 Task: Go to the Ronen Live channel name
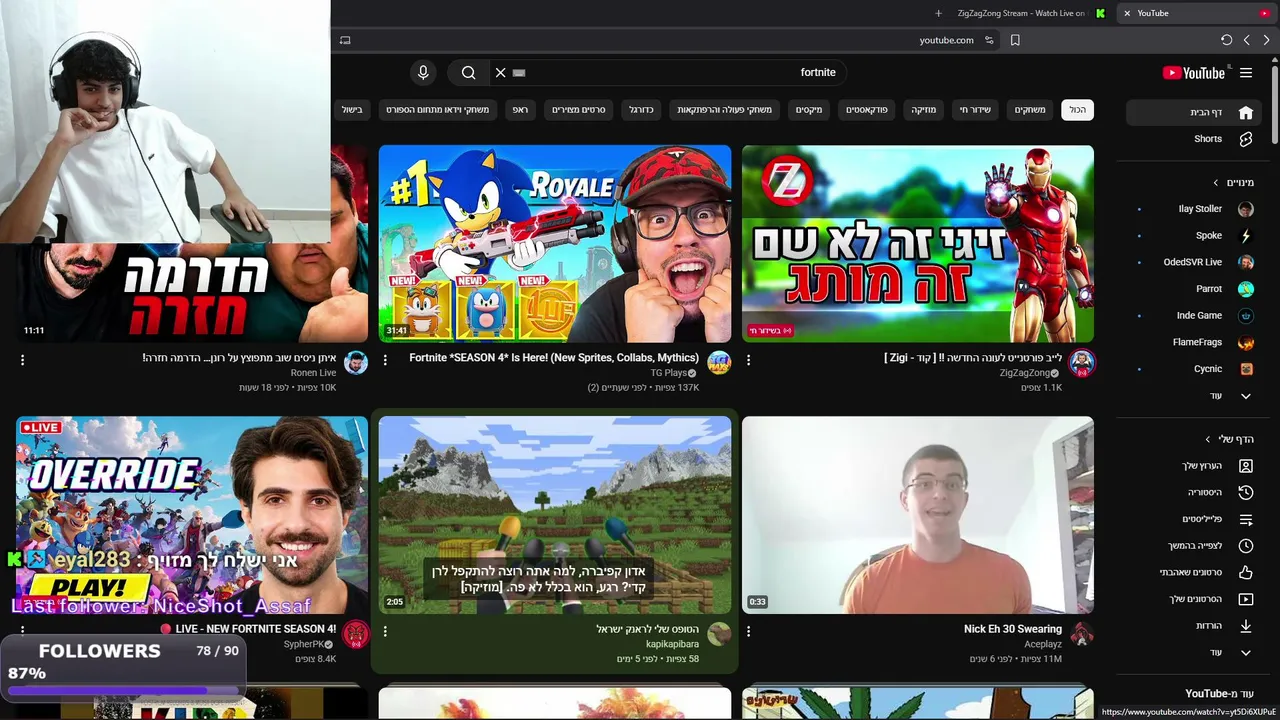[313, 373]
